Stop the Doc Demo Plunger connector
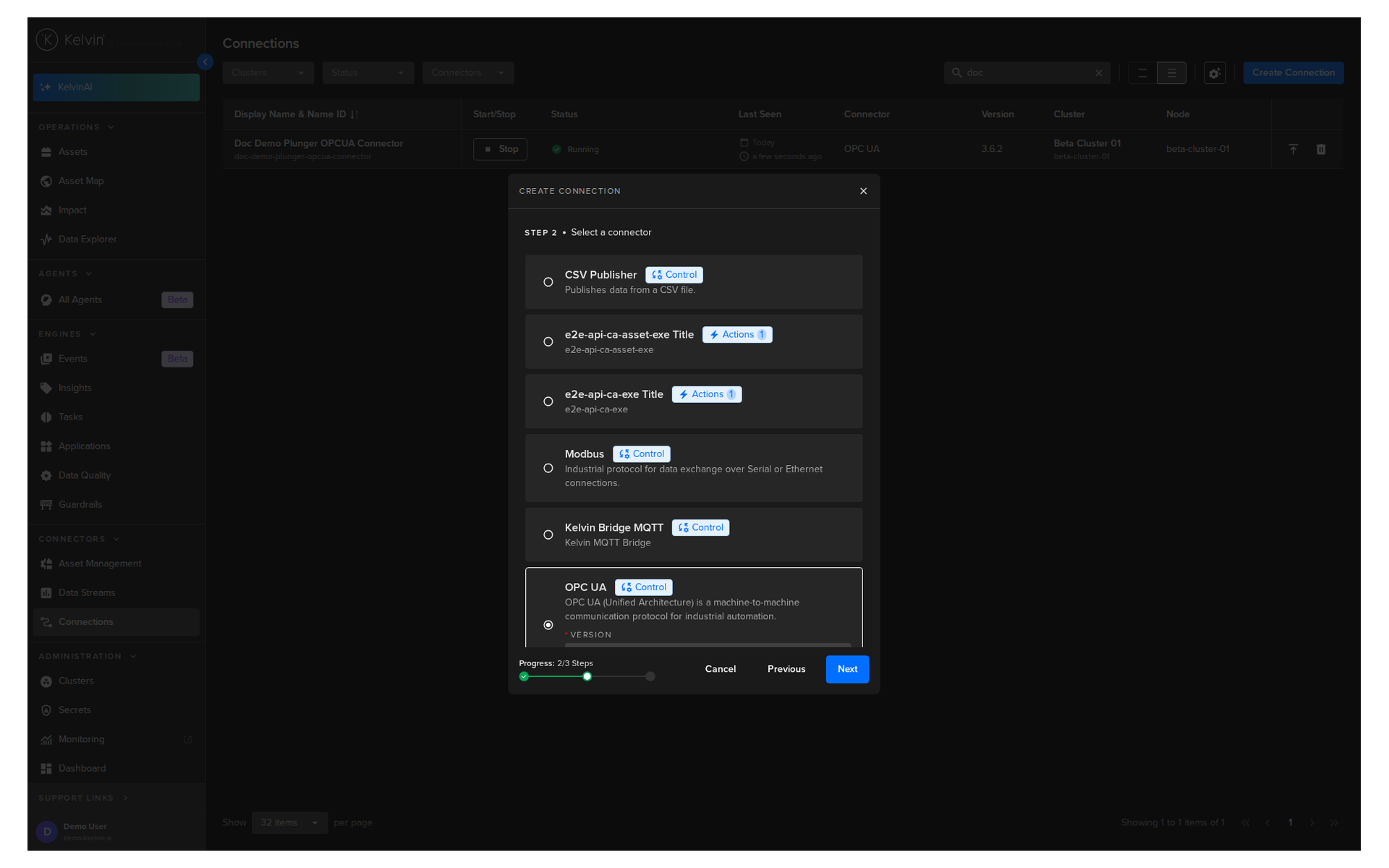The image size is (1389, 868). [x=501, y=149]
